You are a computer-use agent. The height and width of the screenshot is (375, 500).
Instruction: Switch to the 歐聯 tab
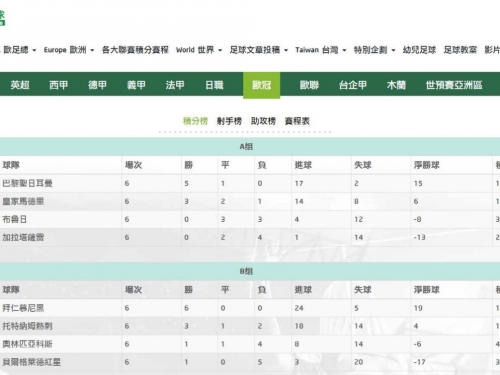click(x=309, y=85)
